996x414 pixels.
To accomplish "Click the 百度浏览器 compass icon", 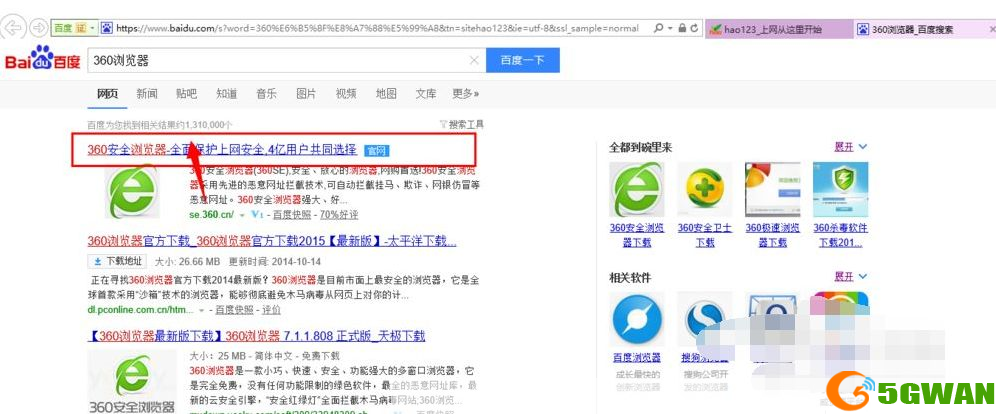I will pos(637,319).
